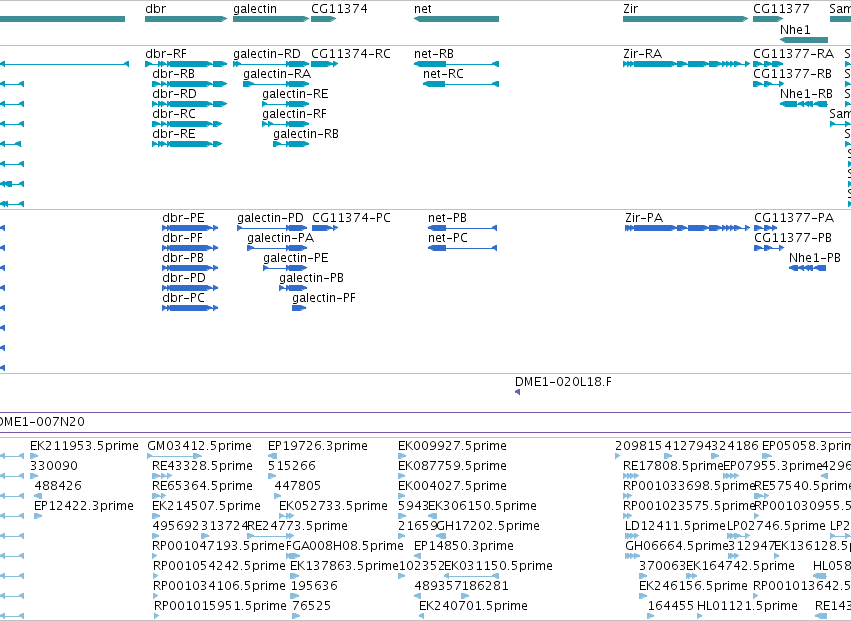Select transcript CG11374-RC
851x621 pixels.
click(x=325, y=64)
